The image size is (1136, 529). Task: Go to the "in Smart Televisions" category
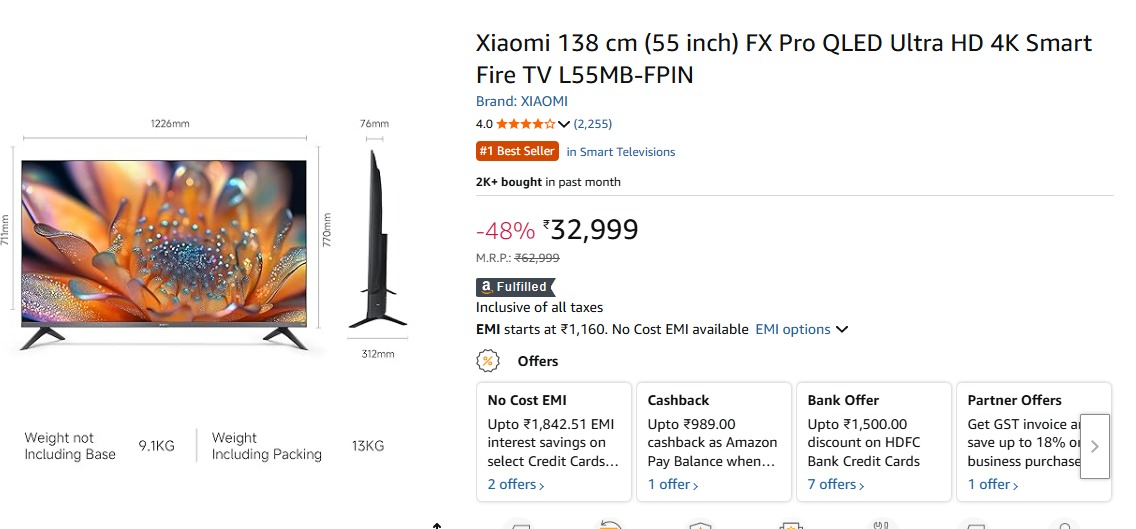coord(621,152)
